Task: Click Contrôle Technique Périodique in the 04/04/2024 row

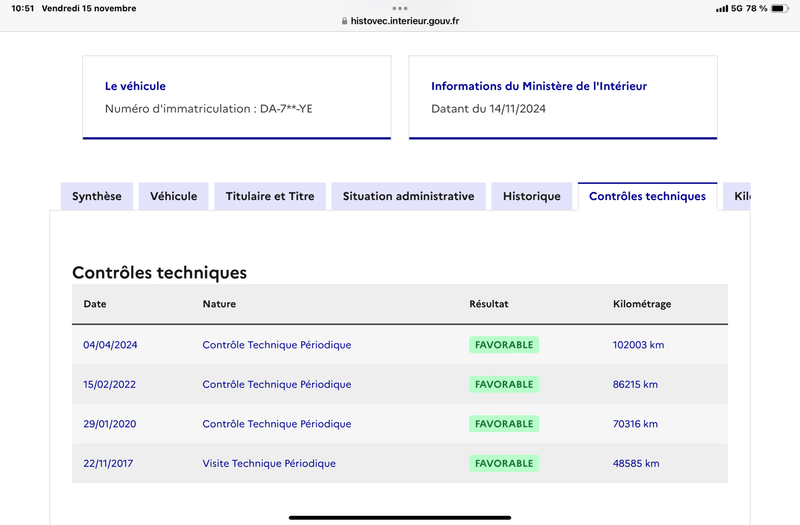Action: tap(277, 345)
